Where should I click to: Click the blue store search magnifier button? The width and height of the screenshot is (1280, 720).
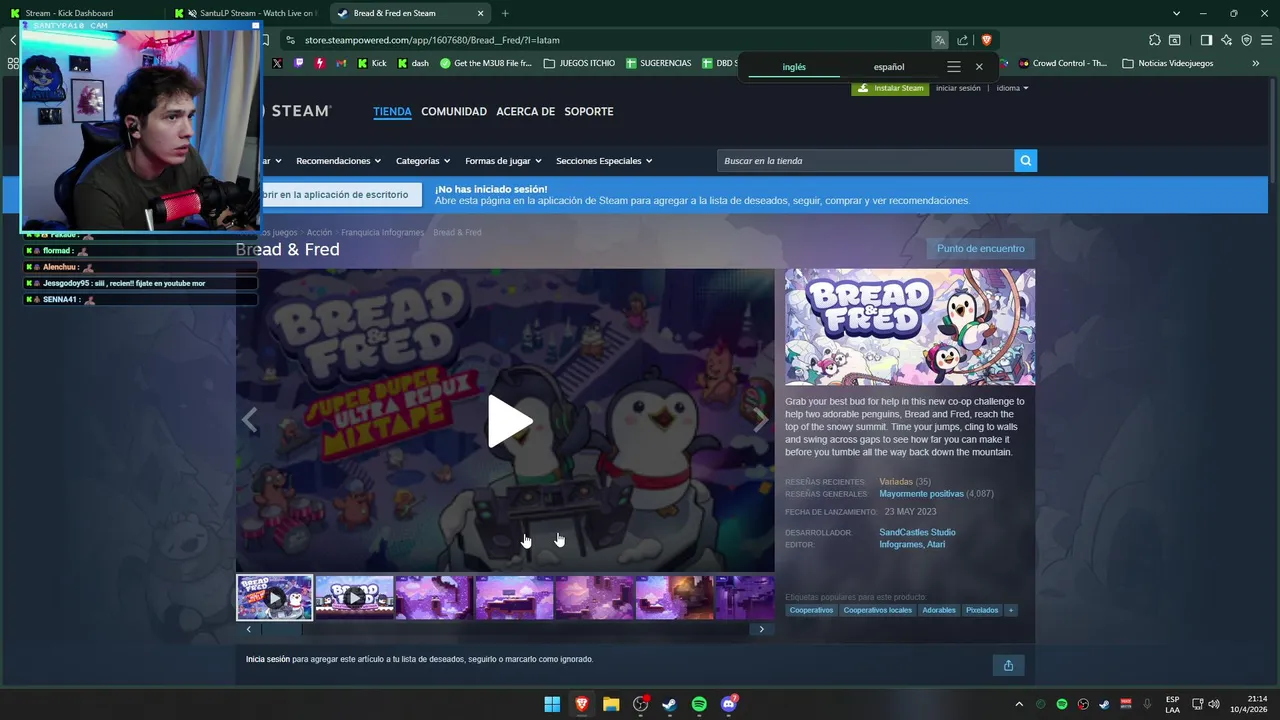[1026, 161]
